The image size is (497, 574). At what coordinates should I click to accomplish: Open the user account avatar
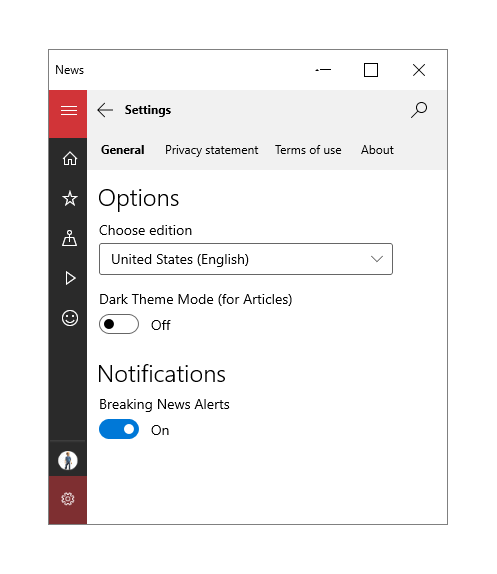click(68, 460)
